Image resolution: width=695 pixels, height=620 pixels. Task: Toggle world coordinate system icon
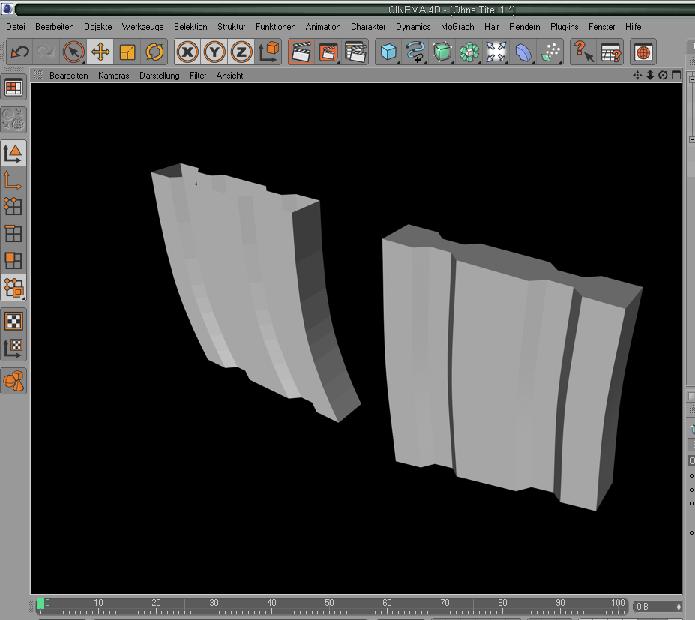pyautogui.click(x=269, y=52)
